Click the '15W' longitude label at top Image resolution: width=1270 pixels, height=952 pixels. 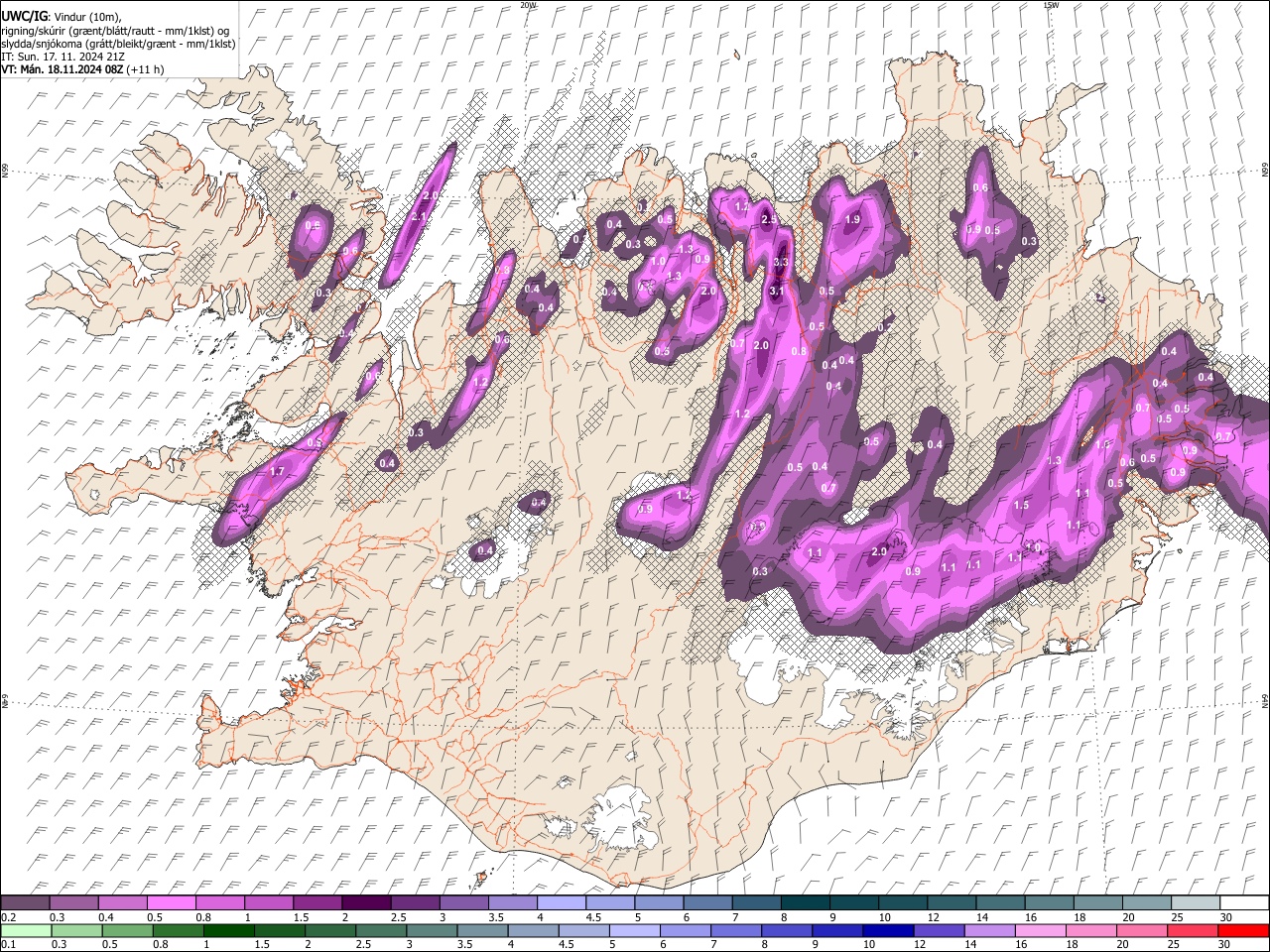click(1051, 5)
